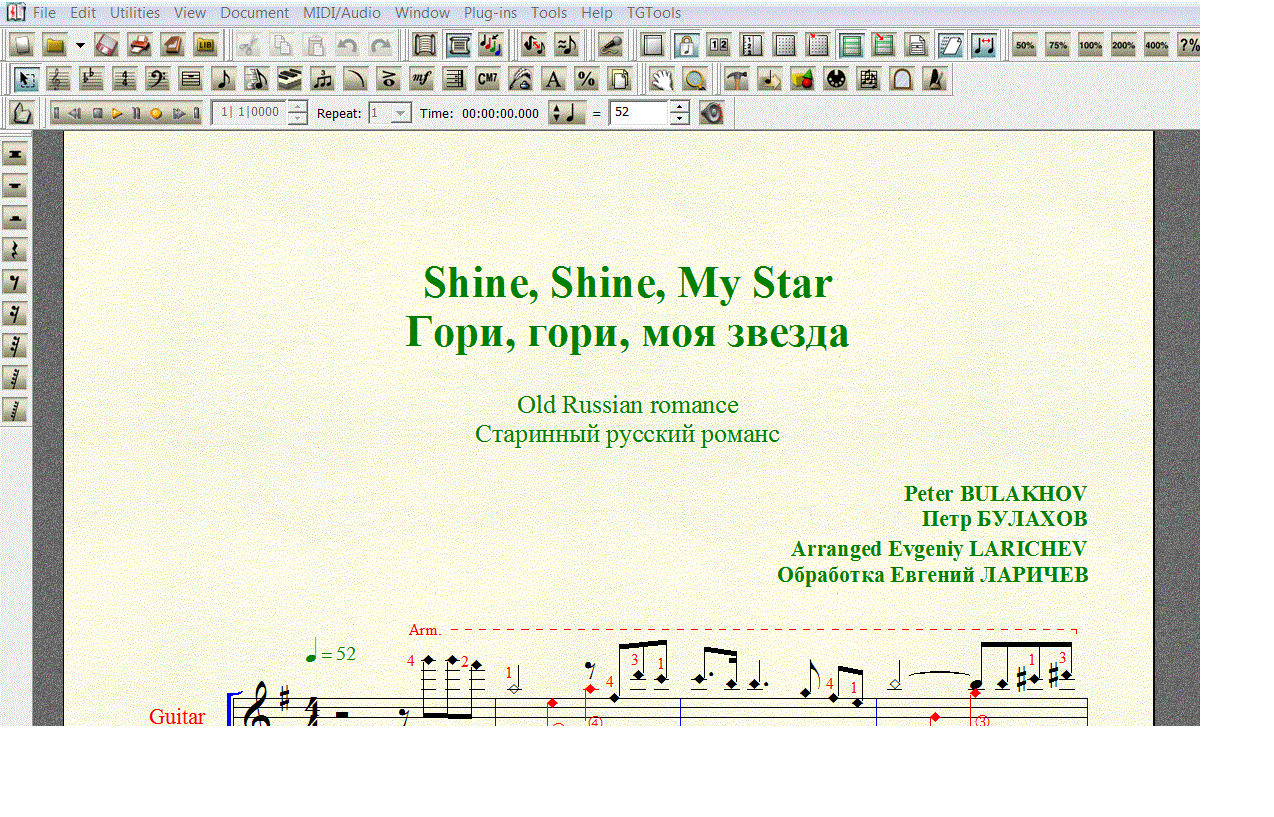Viewport: 1274px width, 817px height.
Task: Open the tempo note duration selector
Action: pyautogui.click(x=567, y=113)
